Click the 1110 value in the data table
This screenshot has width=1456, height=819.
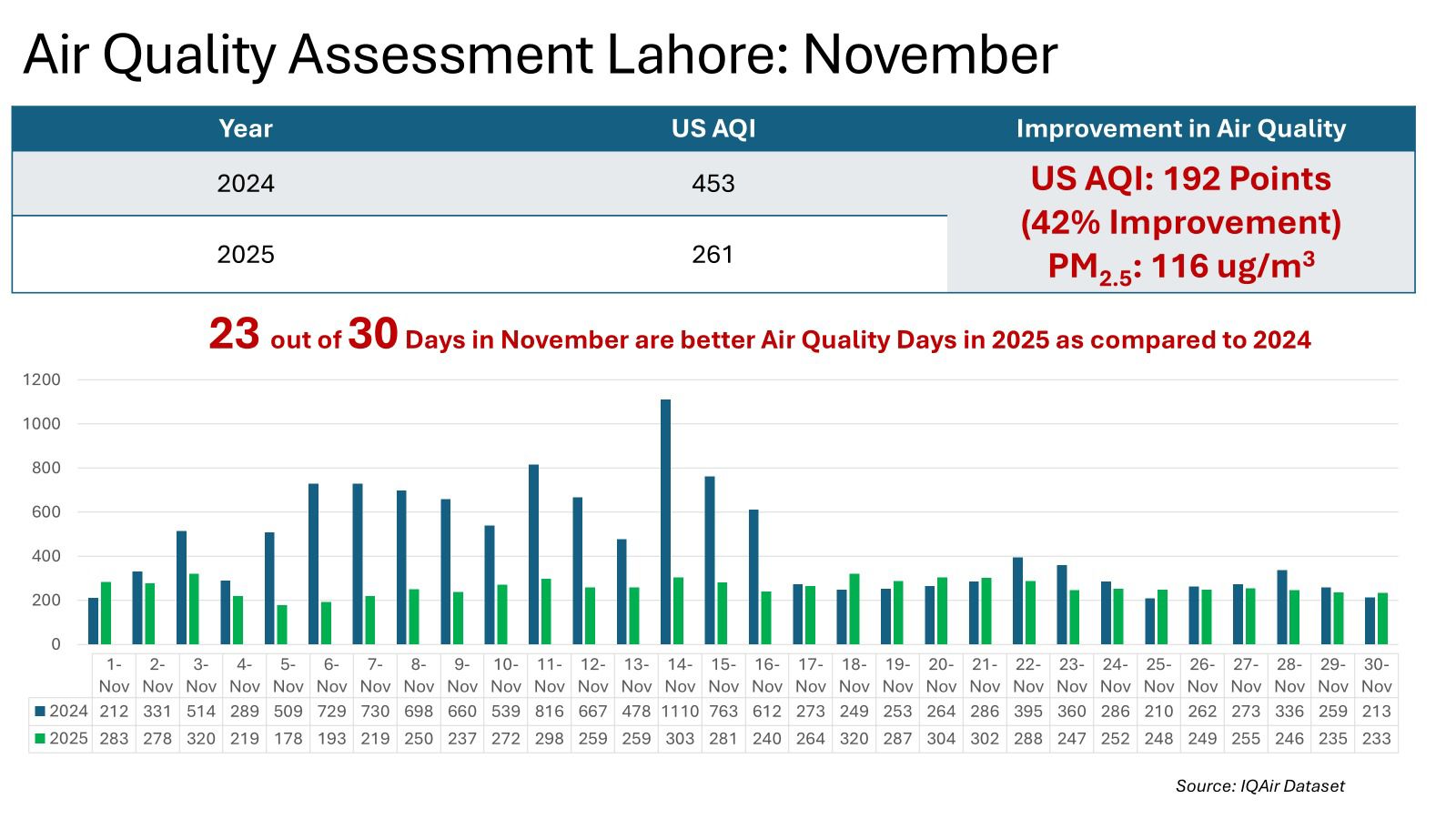680,712
